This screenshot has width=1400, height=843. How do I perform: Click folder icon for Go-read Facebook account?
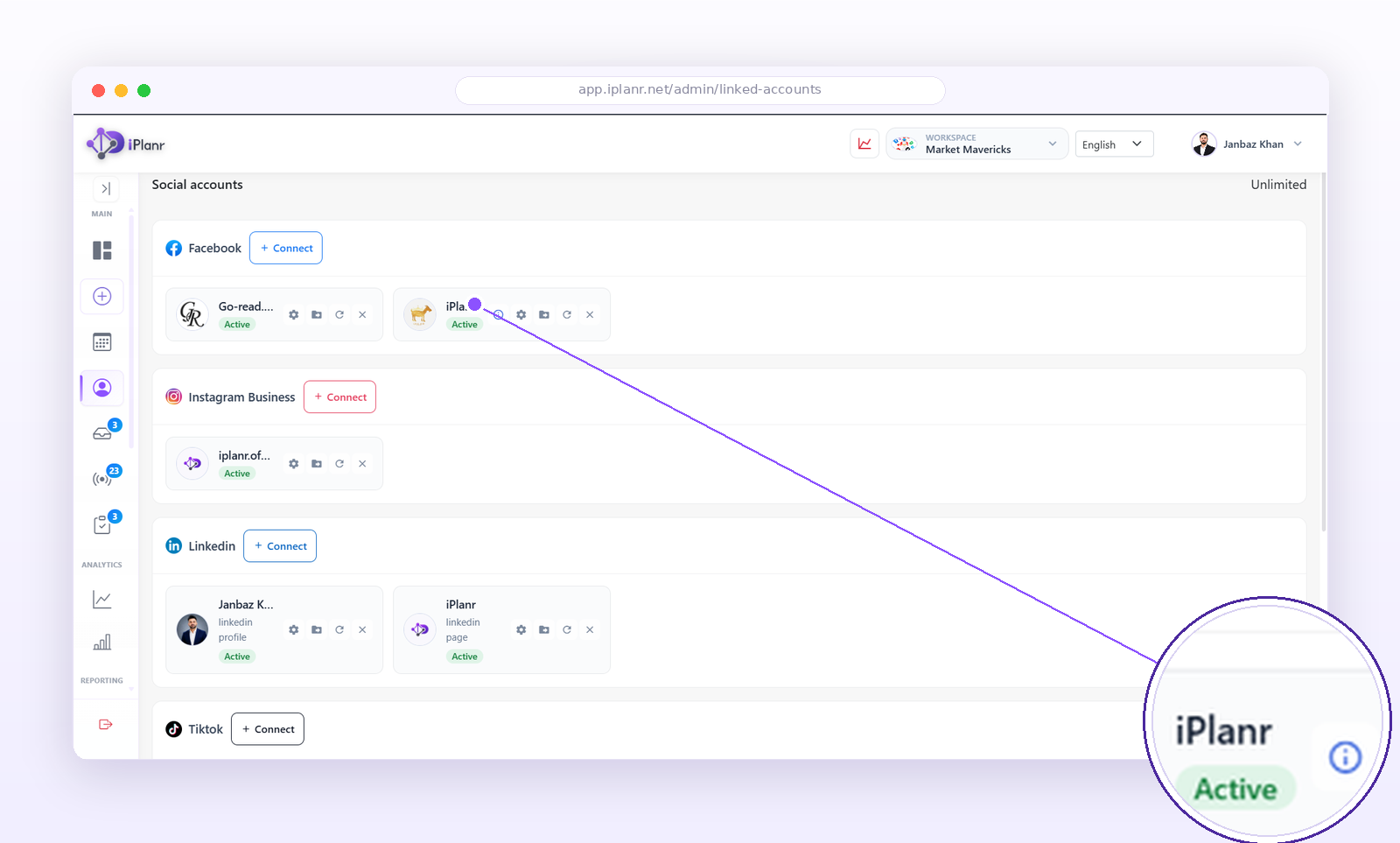[317, 314]
